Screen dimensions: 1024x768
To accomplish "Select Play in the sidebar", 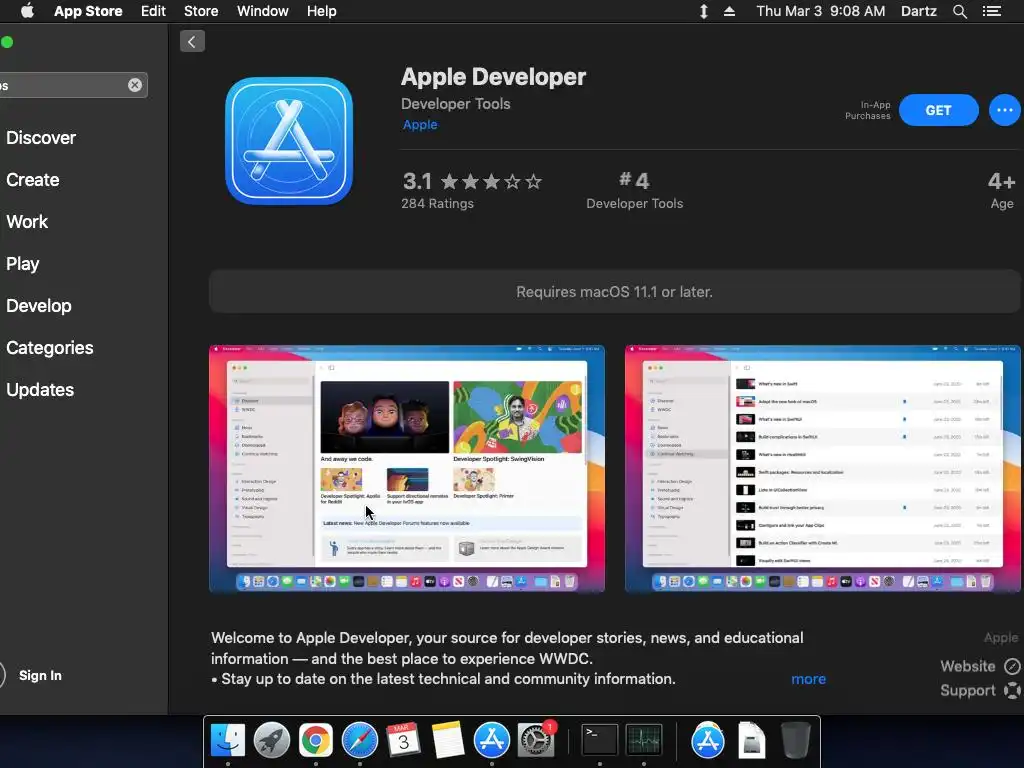I will coord(23,264).
